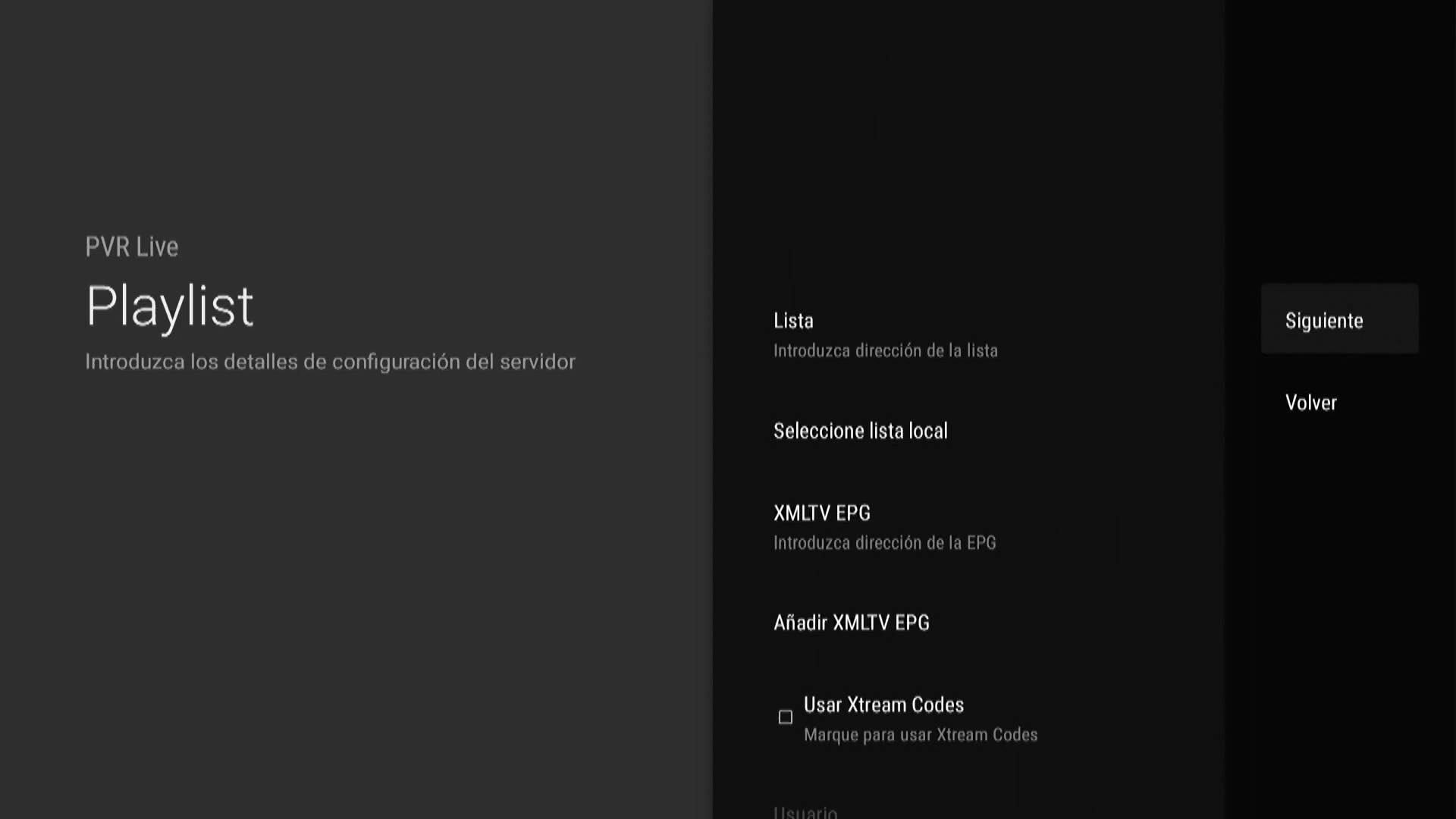Click the XMLTV EPG title text
The height and width of the screenshot is (819, 1456).
coord(822,513)
